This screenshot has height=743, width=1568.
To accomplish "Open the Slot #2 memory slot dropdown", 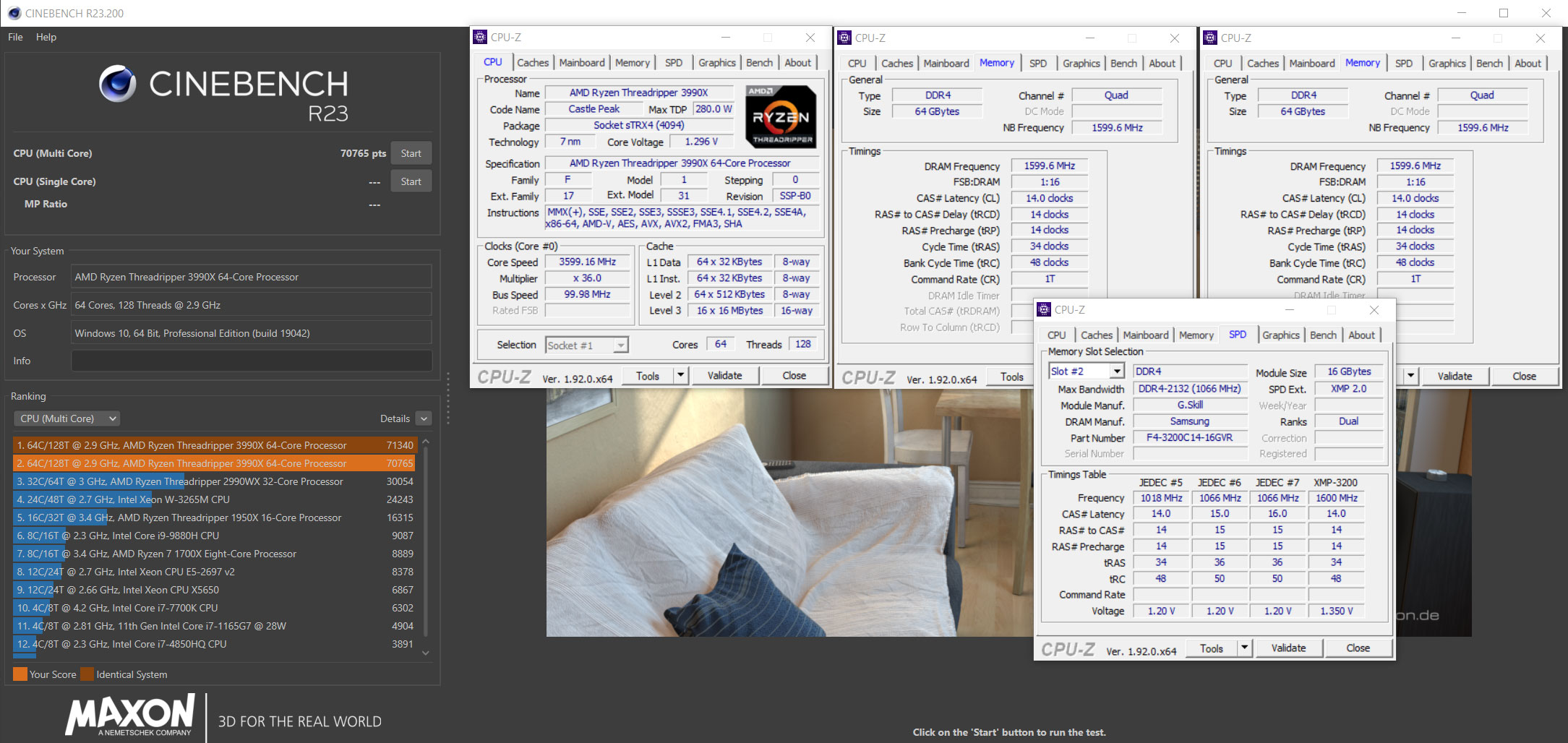I will [1117, 371].
